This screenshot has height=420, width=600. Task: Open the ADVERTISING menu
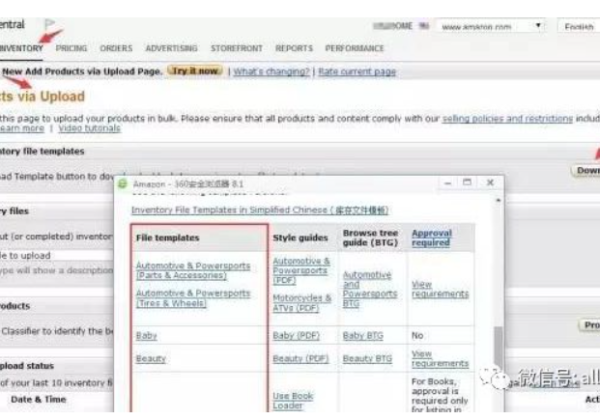(171, 48)
